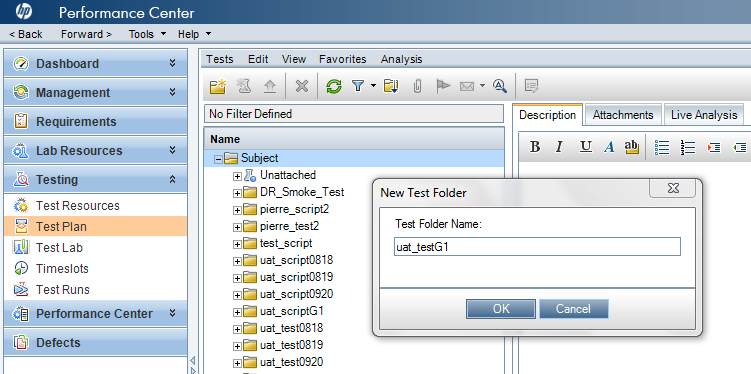Click the Sort Folders icon

[391, 86]
